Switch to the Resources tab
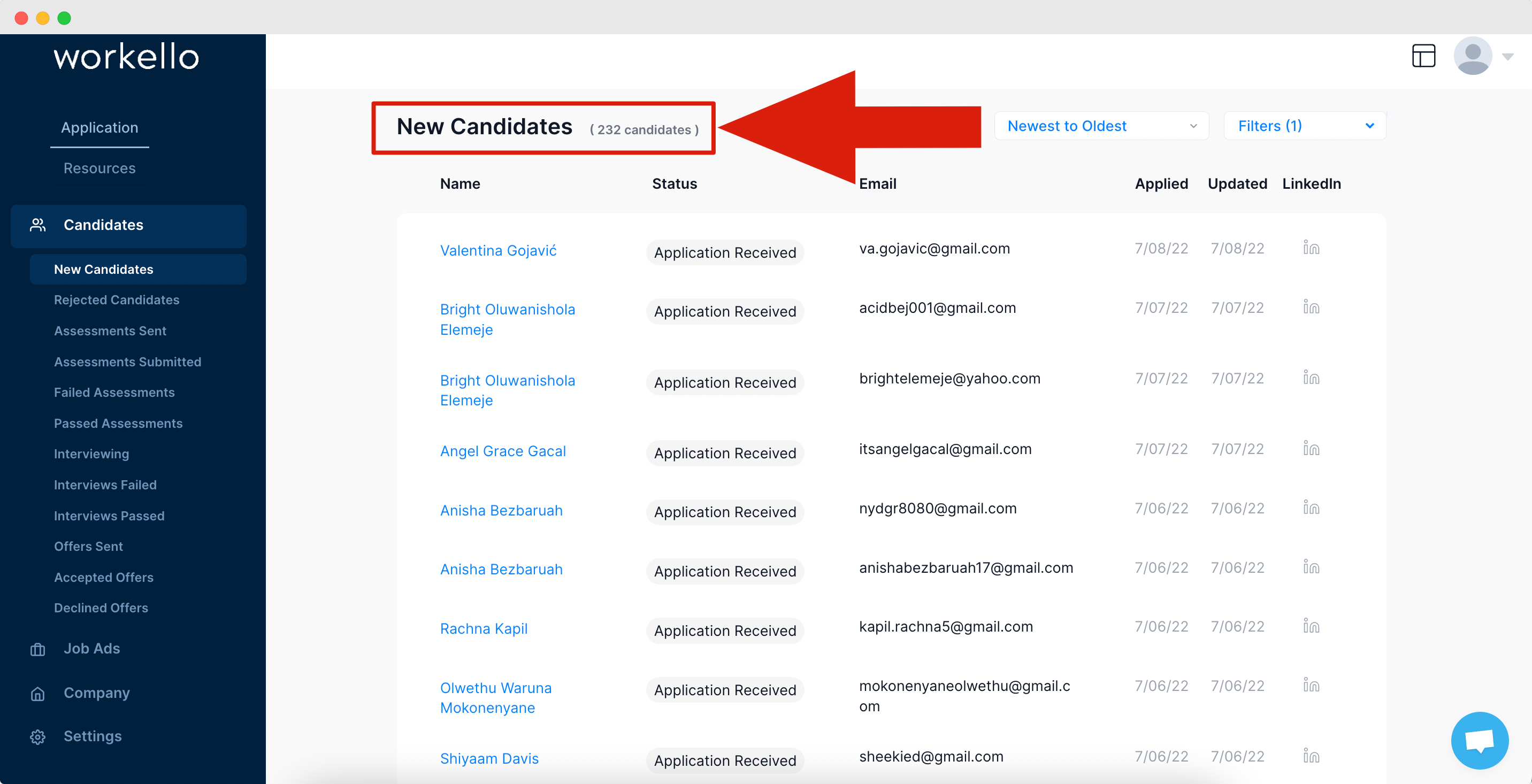This screenshot has width=1532, height=784. tap(99, 168)
